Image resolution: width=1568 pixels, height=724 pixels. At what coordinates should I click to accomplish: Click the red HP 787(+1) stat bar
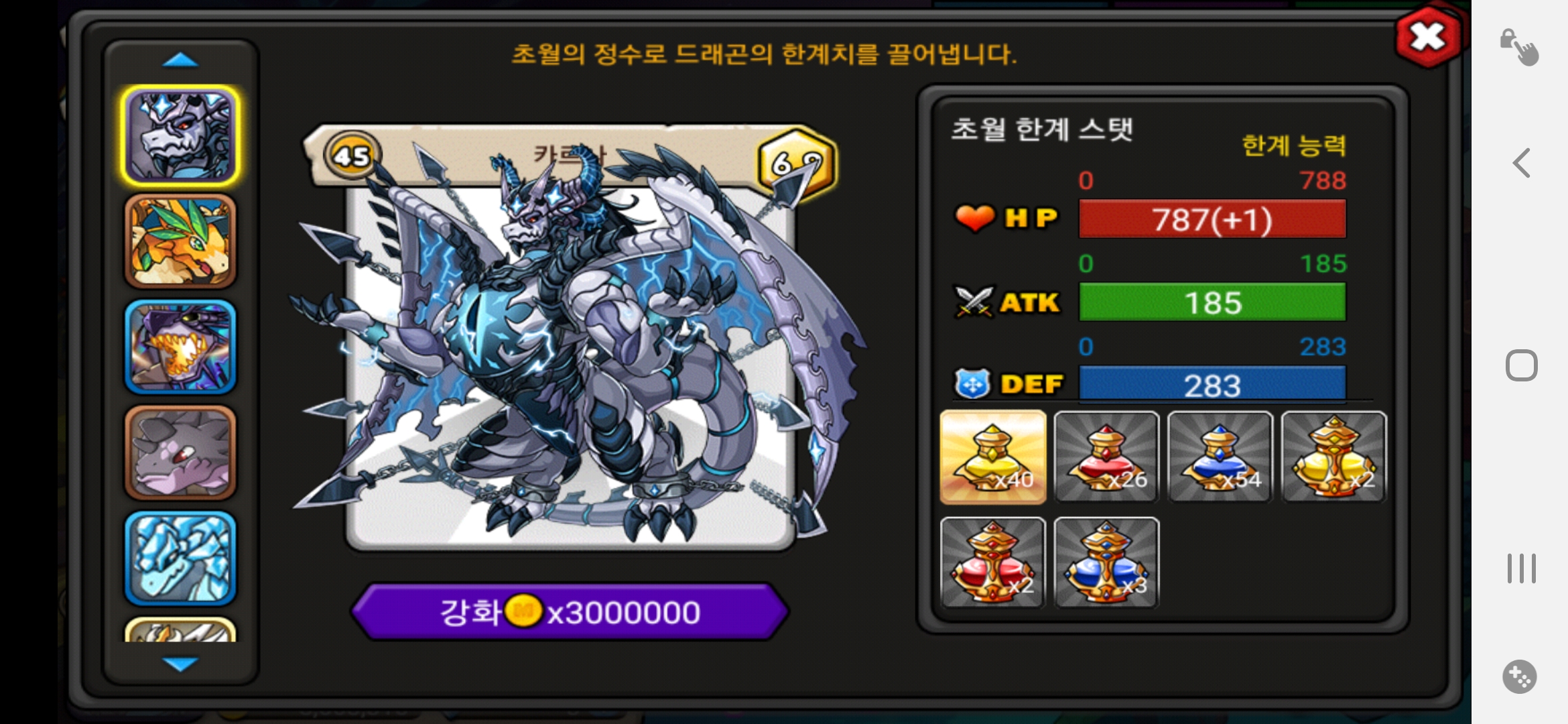pyautogui.click(x=1212, y=219)
